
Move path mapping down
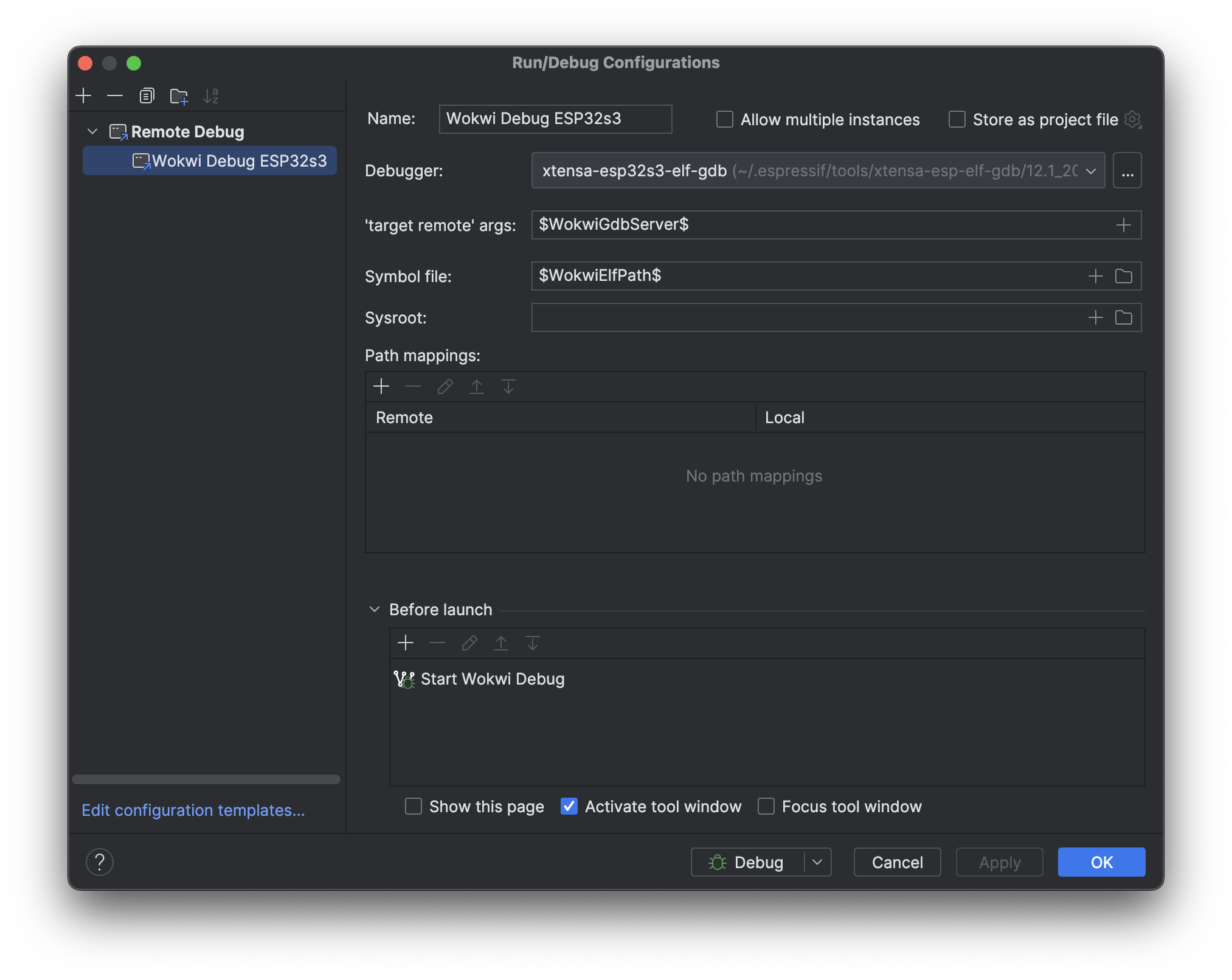[x=508, y=386]
